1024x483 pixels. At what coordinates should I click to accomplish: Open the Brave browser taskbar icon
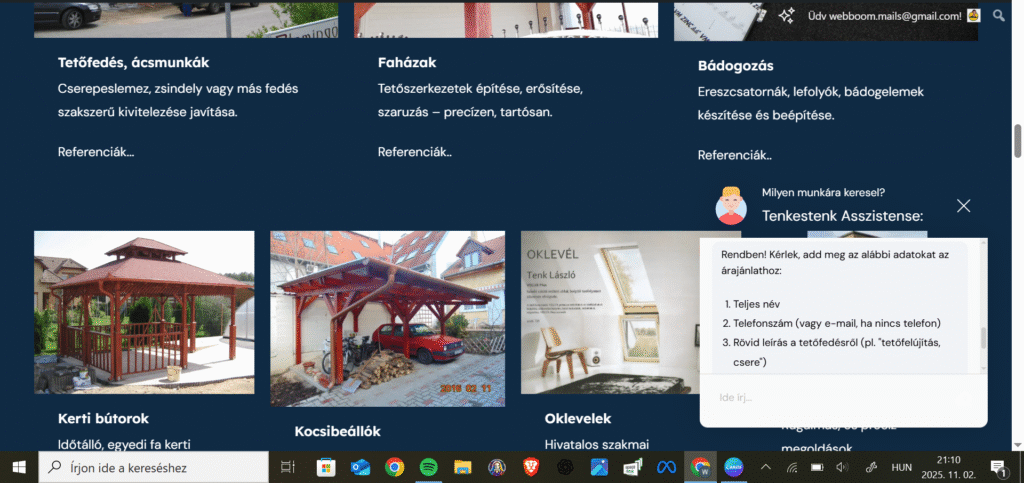[531, 467]
